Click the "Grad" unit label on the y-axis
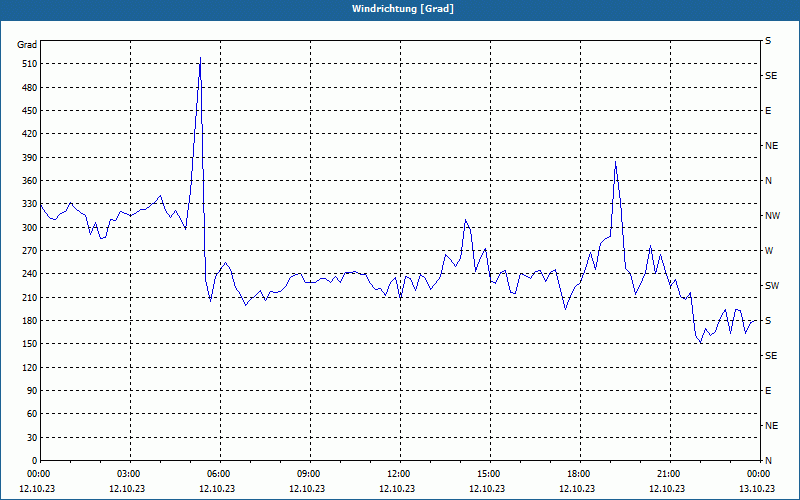The image size is (800, 500). click(27, 45)
